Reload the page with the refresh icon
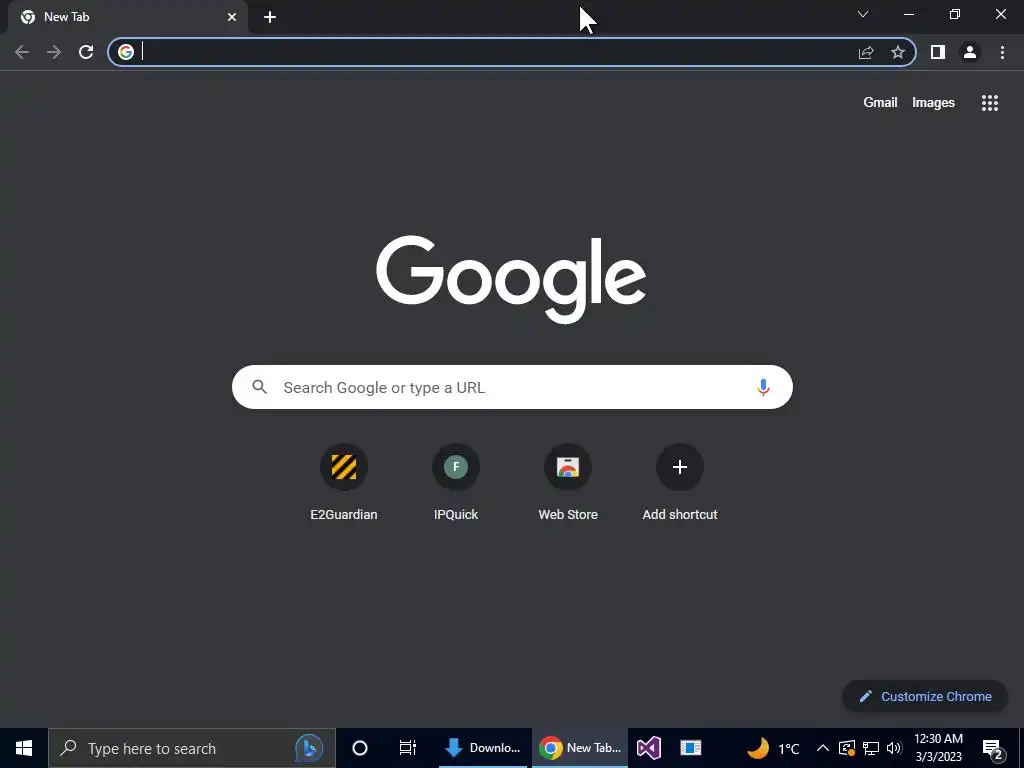Viewport: 1024px width, 768px height. pos(86,52)
